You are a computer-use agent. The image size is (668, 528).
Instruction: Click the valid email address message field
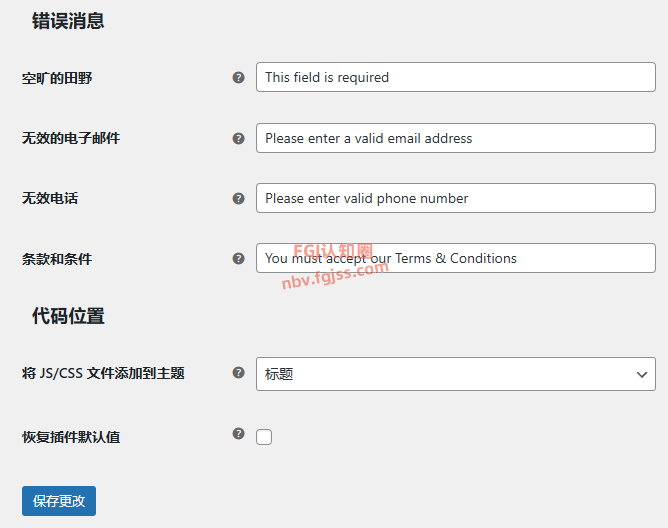(x=455, y=138)
